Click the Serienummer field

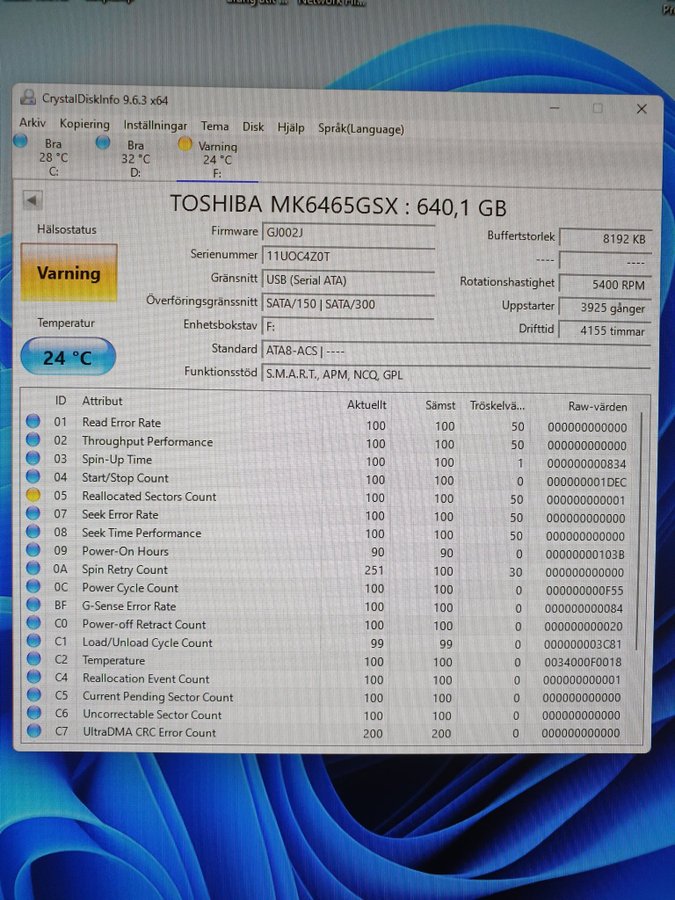347,256
